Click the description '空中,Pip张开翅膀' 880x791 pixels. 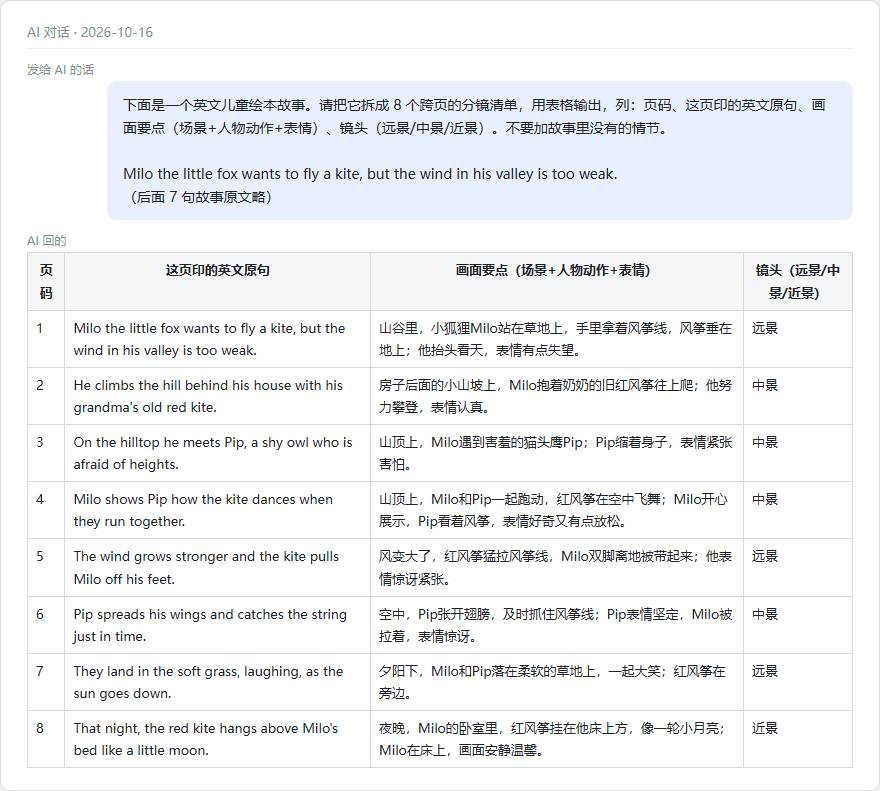point(556,625)
